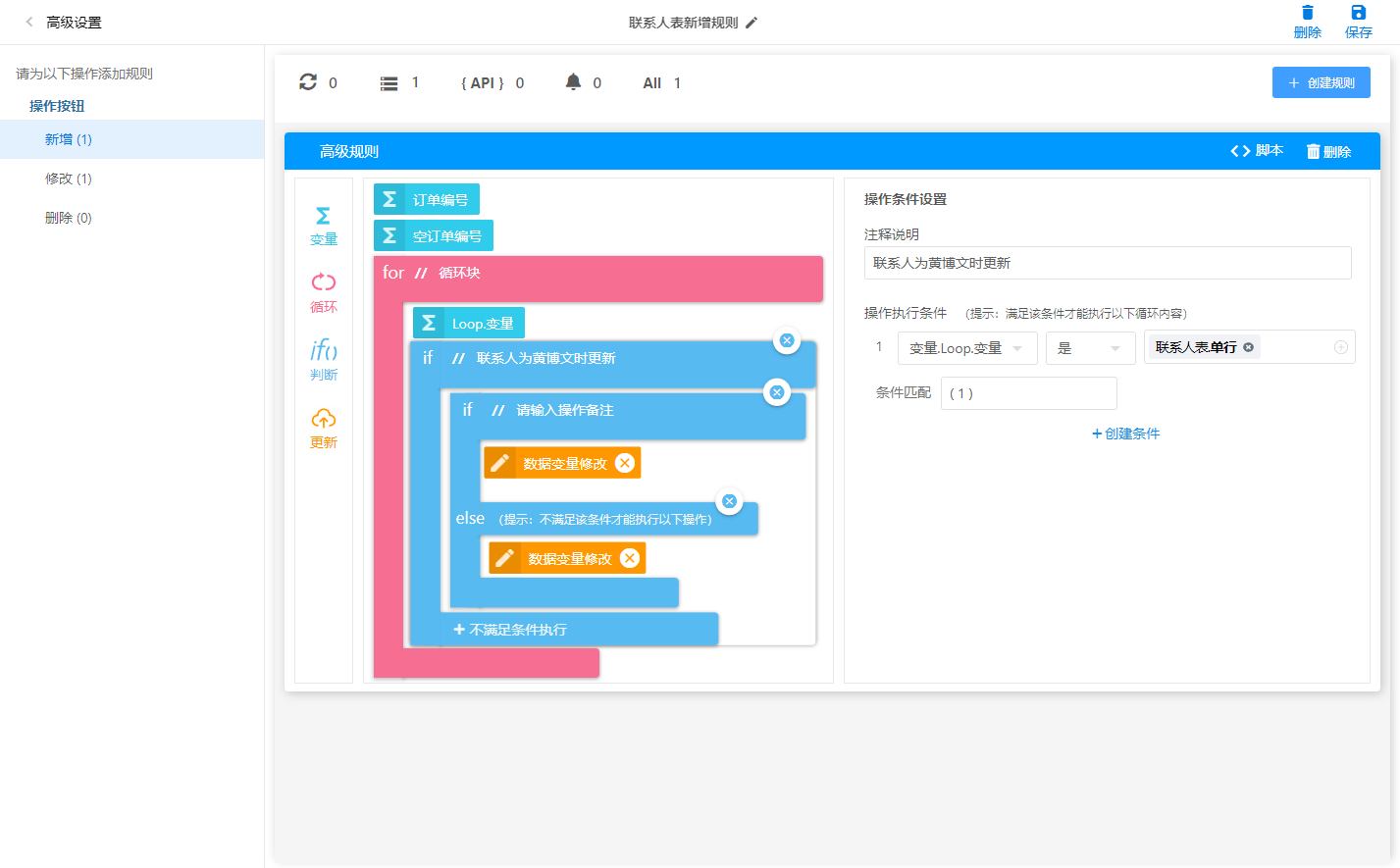The width and height of the screenshot is (1400, 868).
Task: Focus the 条件匹配 input field
Action: tap(1028, 393)
